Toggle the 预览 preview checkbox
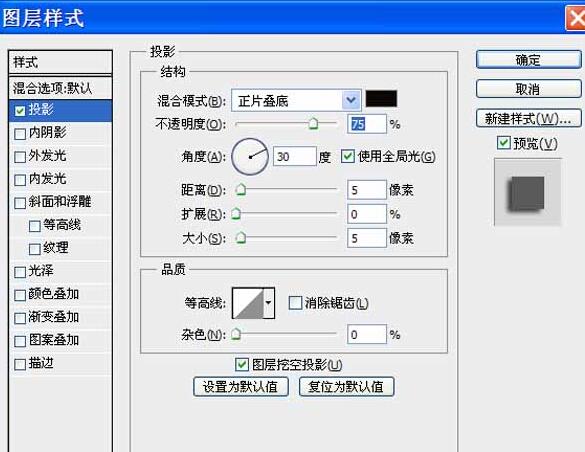The height and width of the screenshot is (452, 585). [x=504, y=143]
